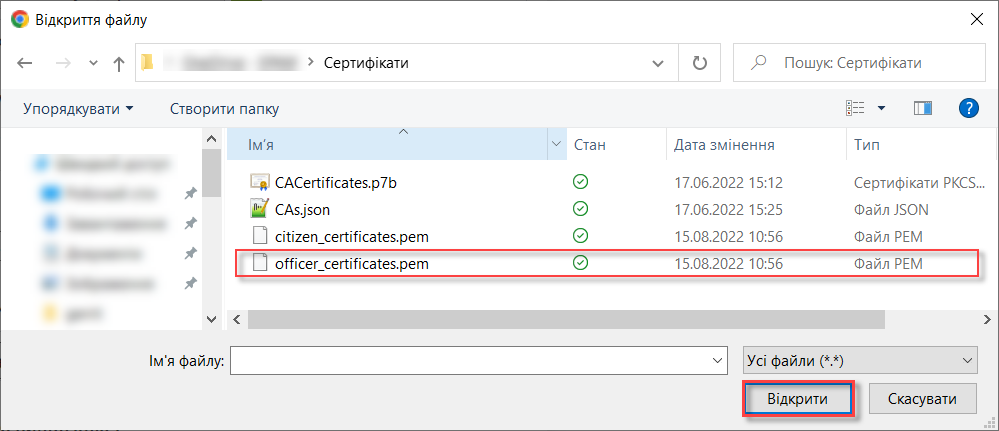
Task: Toggle the preview pane icon
Action: 923,108
